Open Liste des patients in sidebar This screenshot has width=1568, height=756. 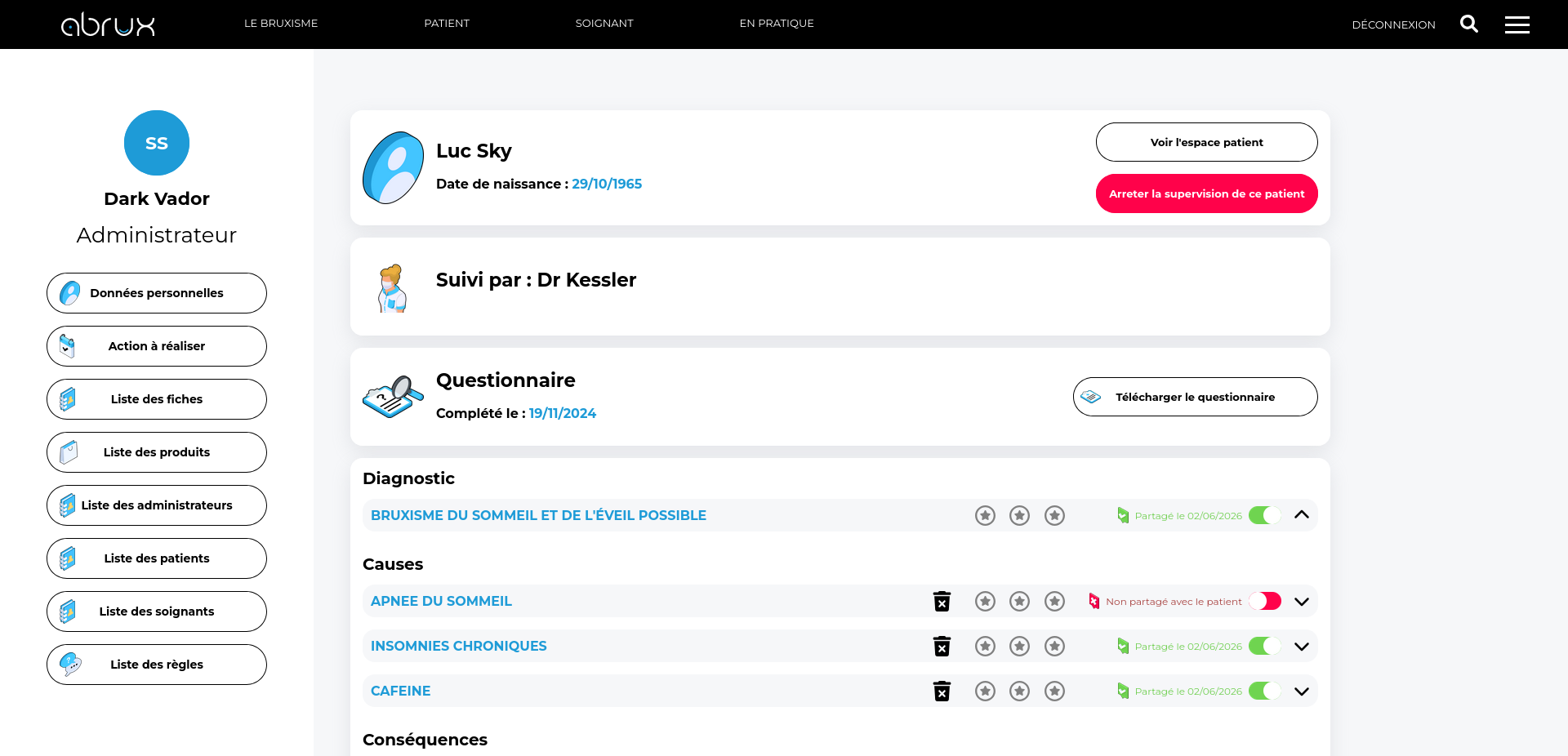click(x=157, y=558)
